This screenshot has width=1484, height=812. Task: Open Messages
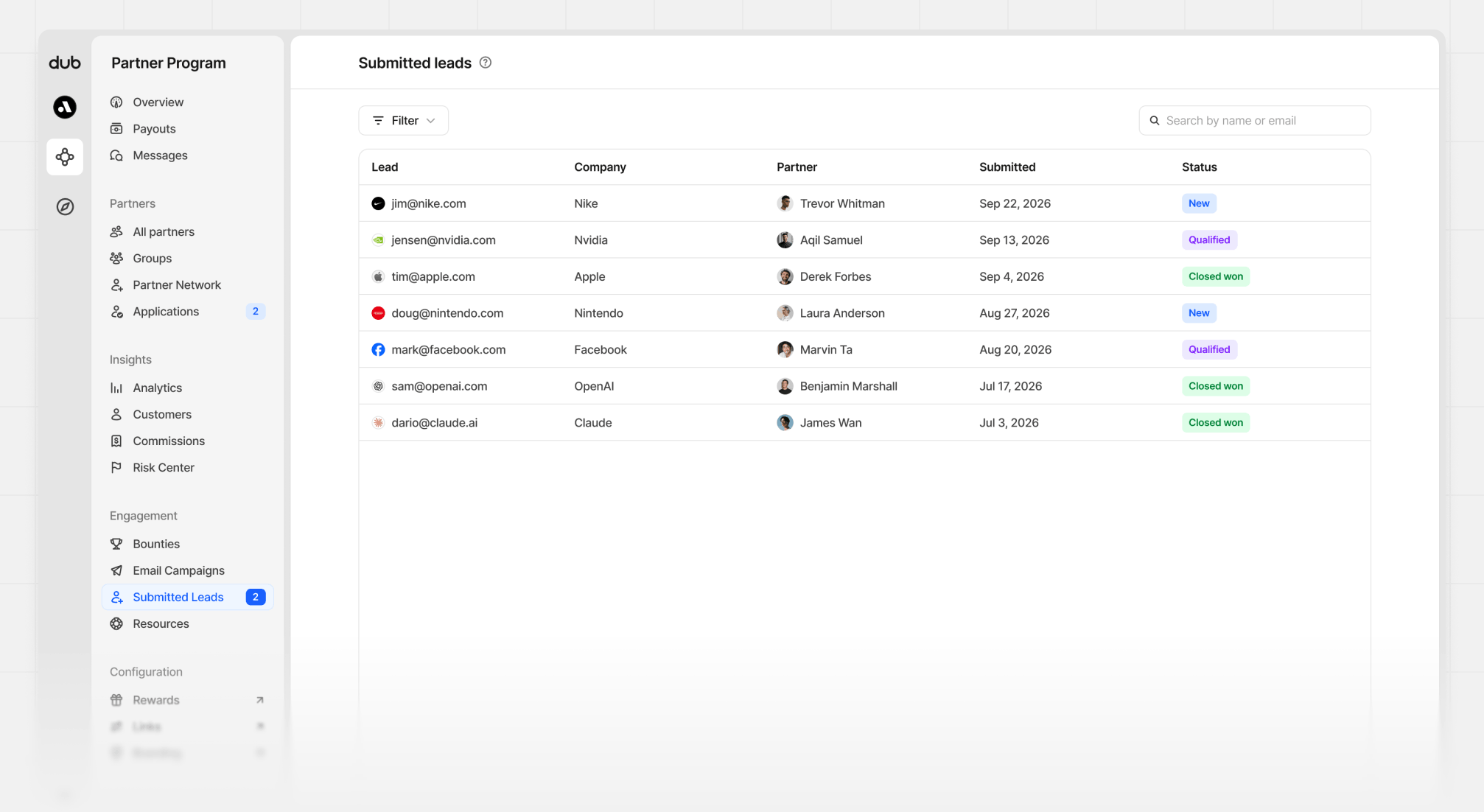pos(188,155)
